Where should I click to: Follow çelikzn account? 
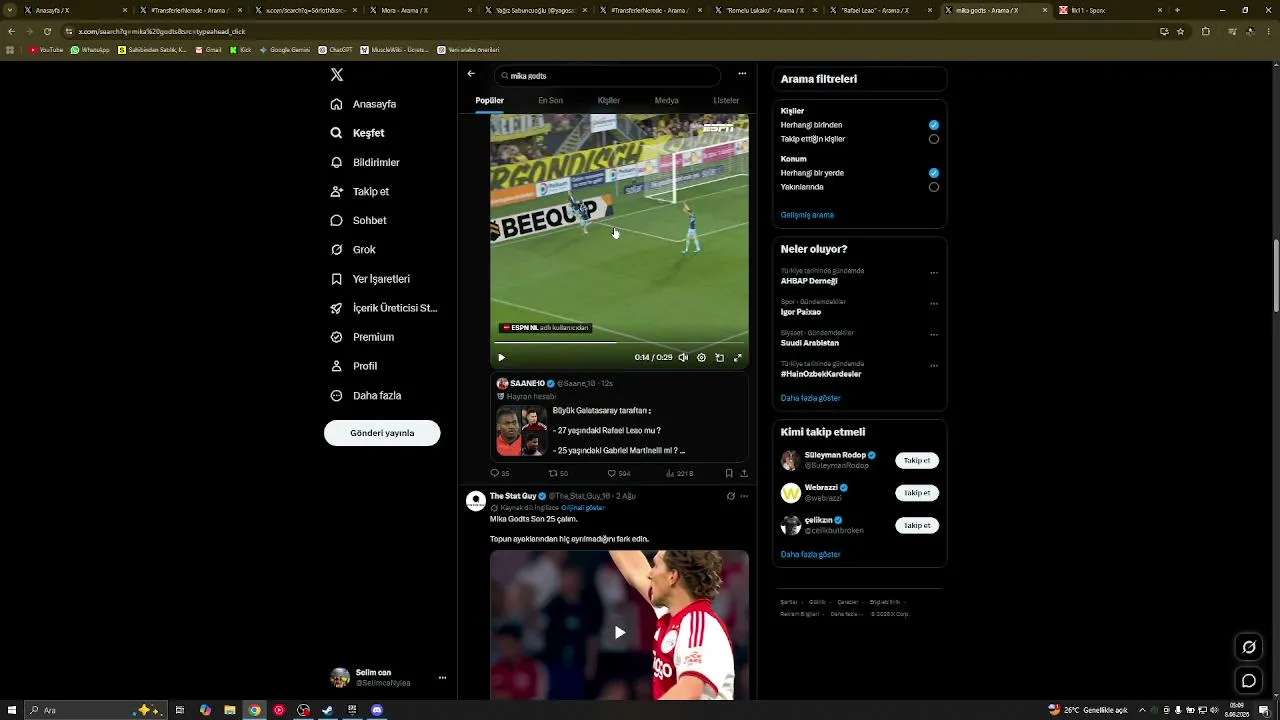click(917, 525)
